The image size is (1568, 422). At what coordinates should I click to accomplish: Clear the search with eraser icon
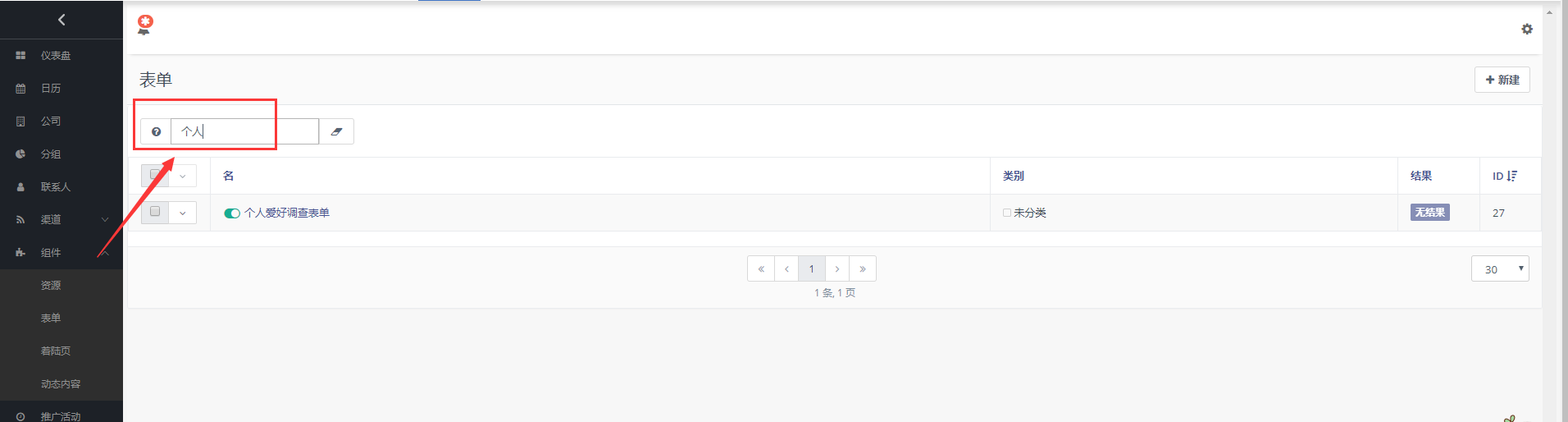[x=336, y=131]
